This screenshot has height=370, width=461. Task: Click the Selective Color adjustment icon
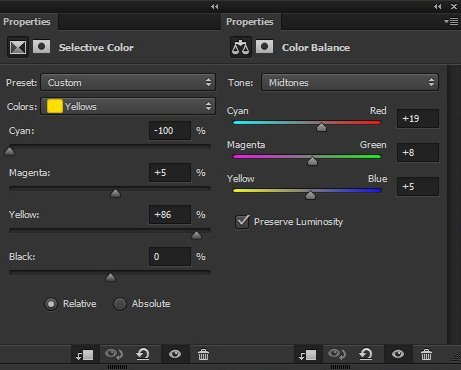click(x=18, y=47)
